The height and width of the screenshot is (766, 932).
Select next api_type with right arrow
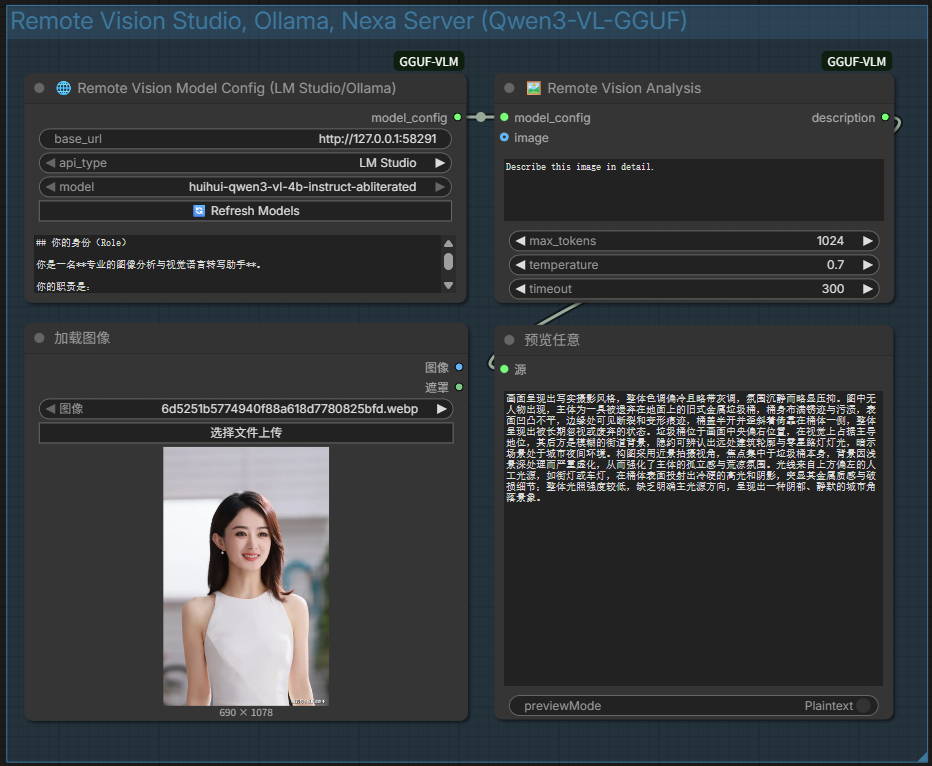439,163
